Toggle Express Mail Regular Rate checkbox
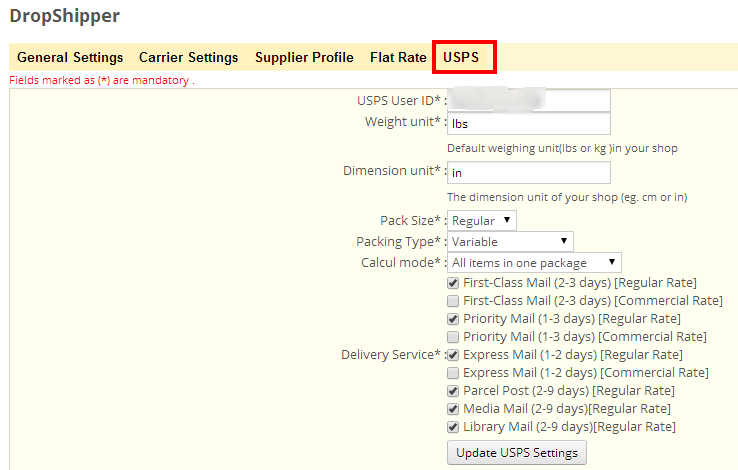 [453, 355]
